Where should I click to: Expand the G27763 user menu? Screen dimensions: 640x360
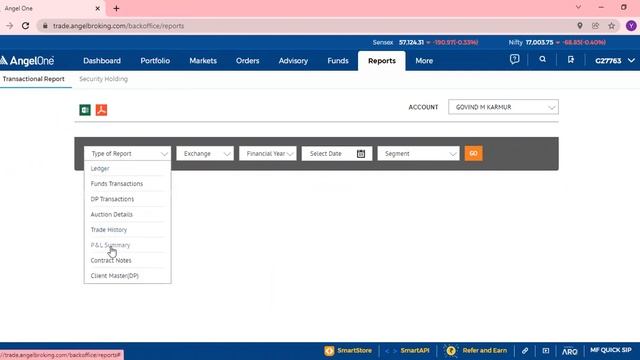click(615, 61)
